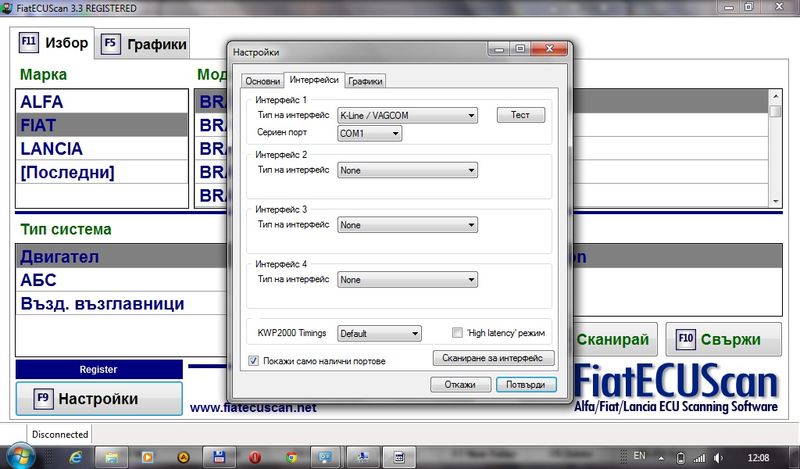
Task: Open Windows Explorer folder icon in taskbar
Action: 113,456
